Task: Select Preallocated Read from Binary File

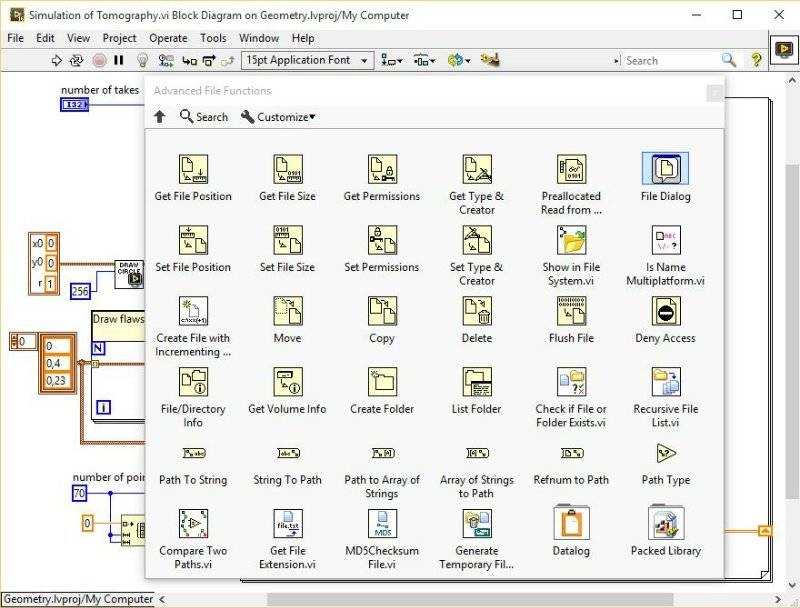Action: [571, 169]
